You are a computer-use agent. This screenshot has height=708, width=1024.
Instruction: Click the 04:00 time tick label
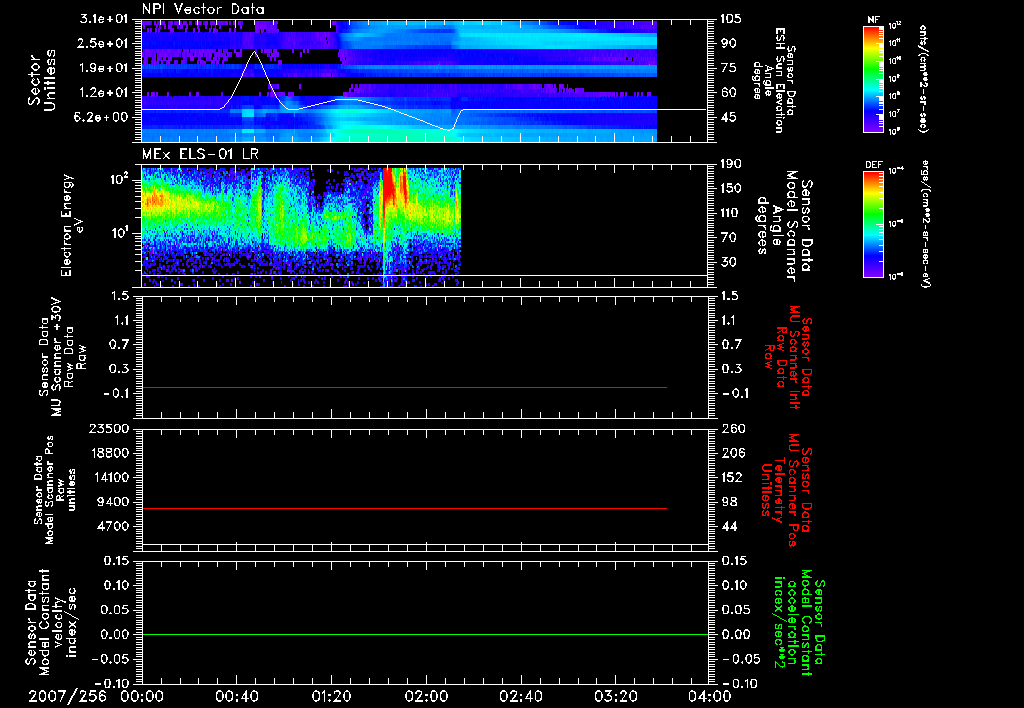tap(710, 697)
